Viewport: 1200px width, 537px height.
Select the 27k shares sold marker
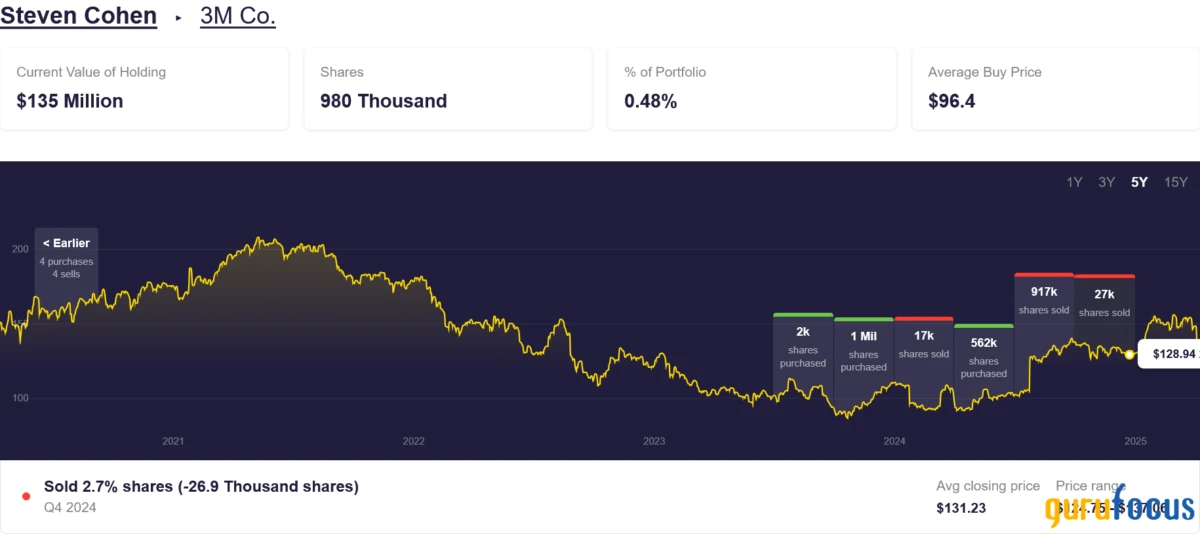pos(1104,302)
